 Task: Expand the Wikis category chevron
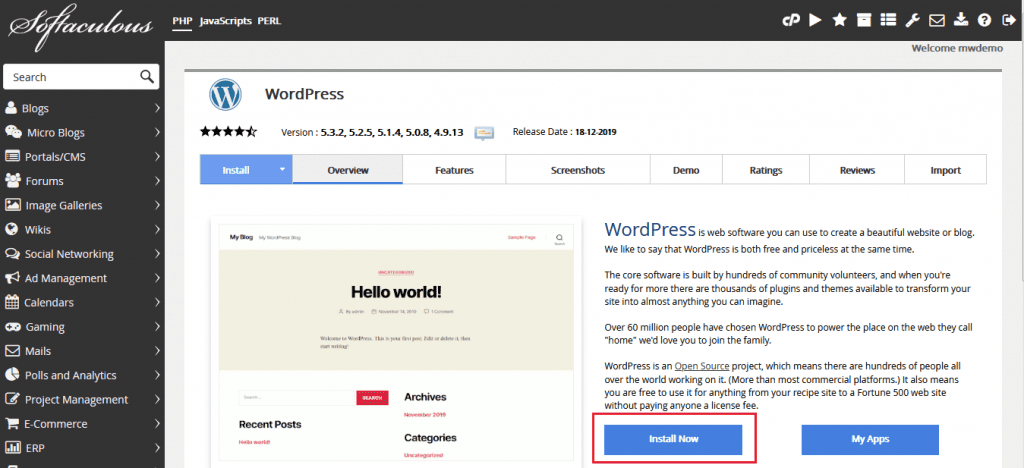pyautogui.click(x=157, y=229)
